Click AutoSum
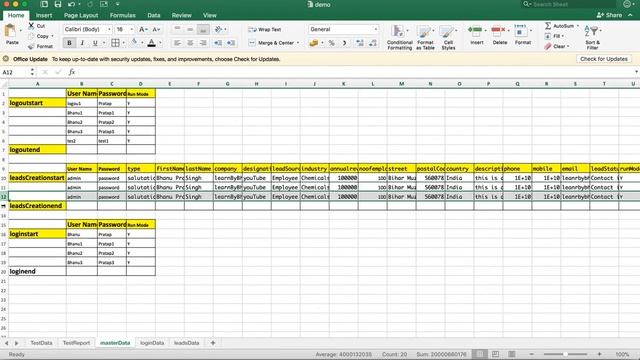 click(560, 26)
